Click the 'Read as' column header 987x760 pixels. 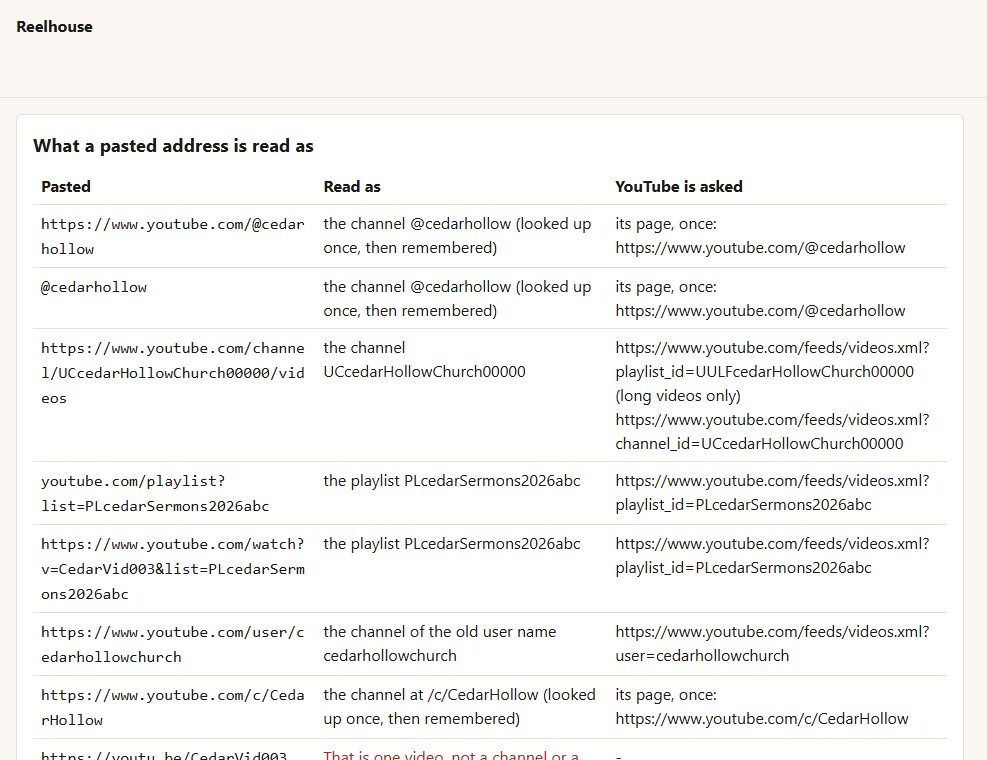(352, 186)
